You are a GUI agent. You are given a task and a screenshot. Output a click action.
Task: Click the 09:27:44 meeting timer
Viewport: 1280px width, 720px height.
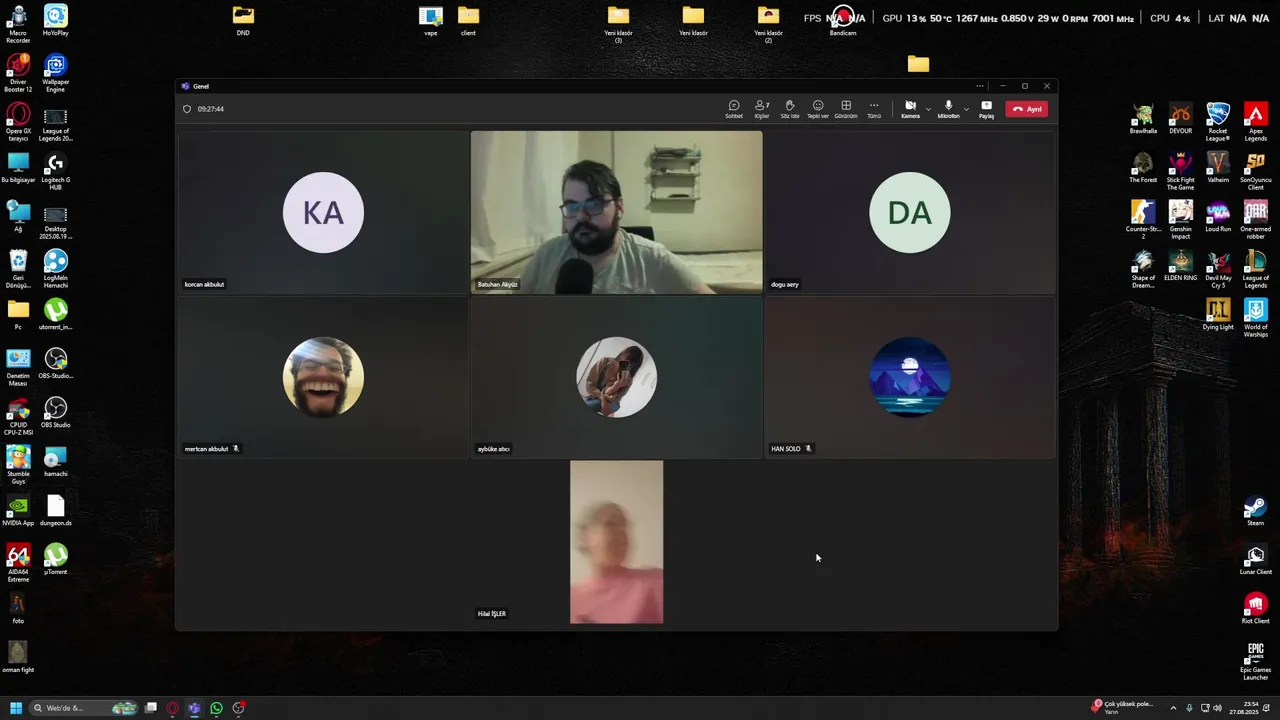point(211,109)
